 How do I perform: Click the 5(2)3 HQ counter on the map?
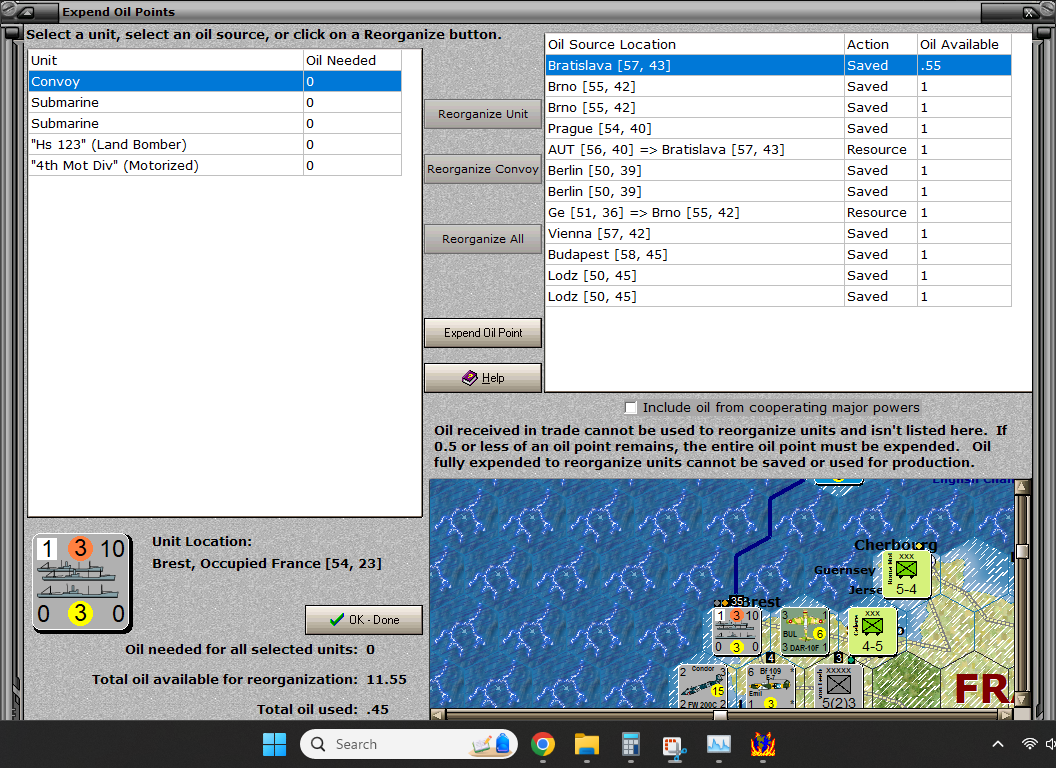(x=838, y=686)
